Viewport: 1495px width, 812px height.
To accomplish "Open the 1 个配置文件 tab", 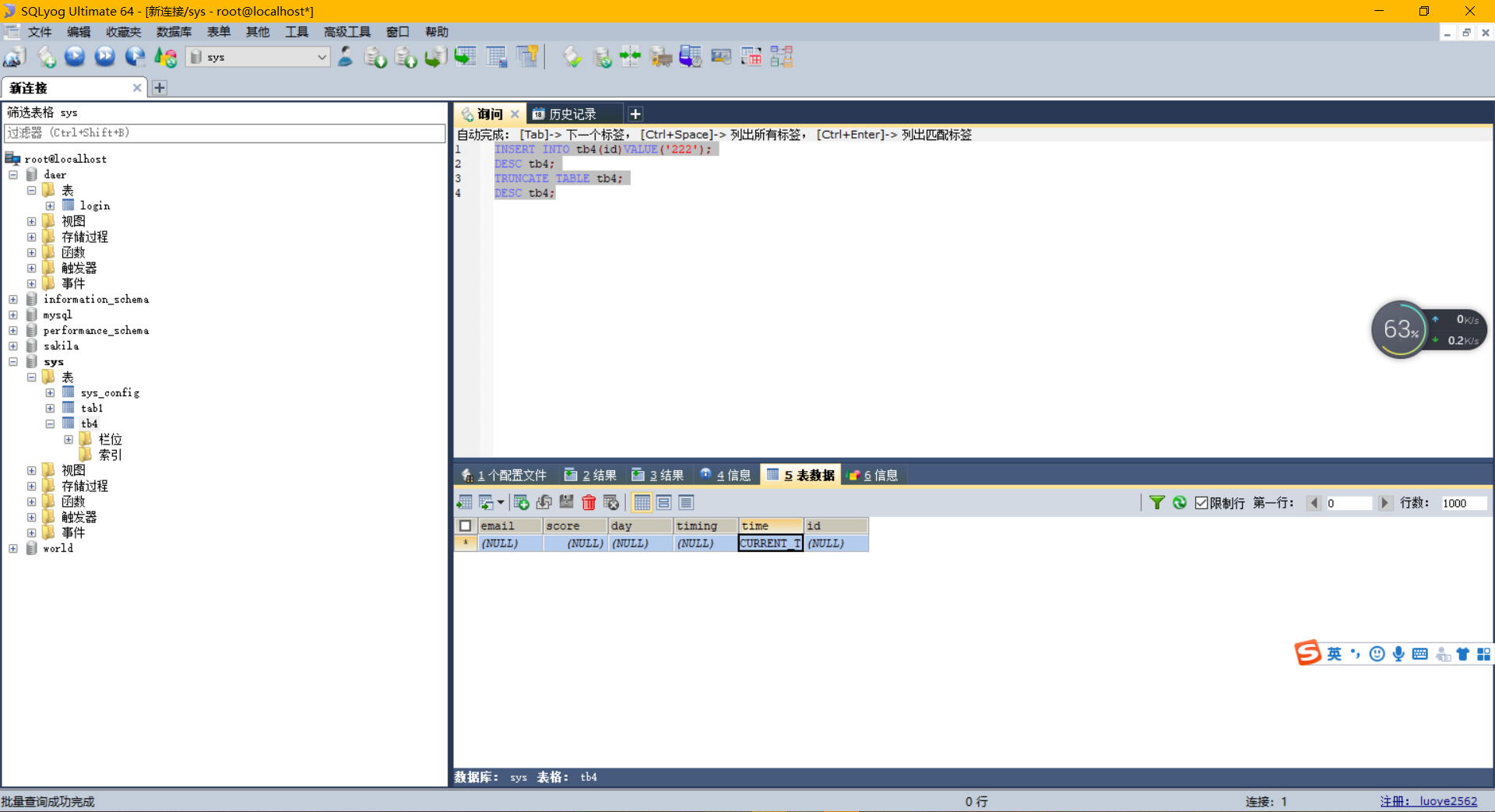I will pyautogui.click(x=505, y=475).
